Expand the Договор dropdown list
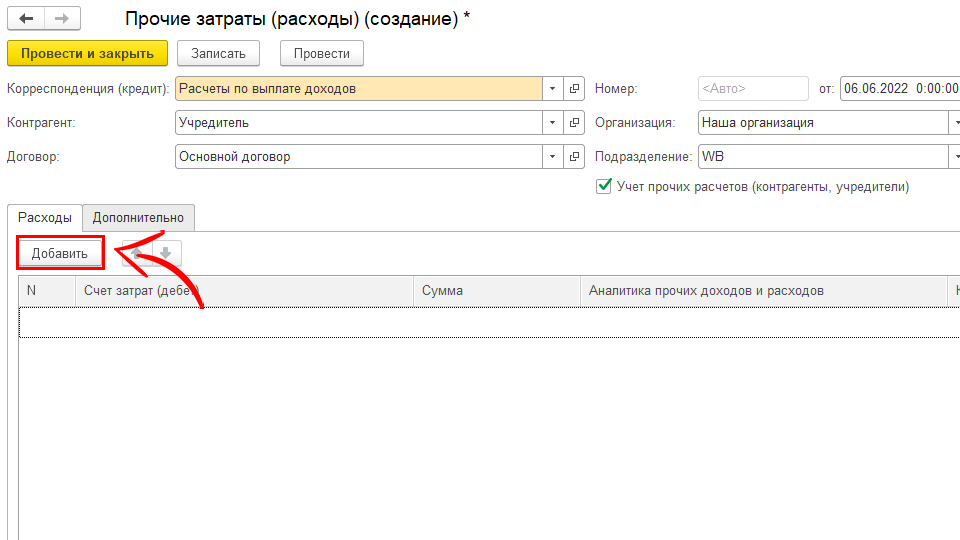This screenshot has width=960, height=540. point(553,157)
